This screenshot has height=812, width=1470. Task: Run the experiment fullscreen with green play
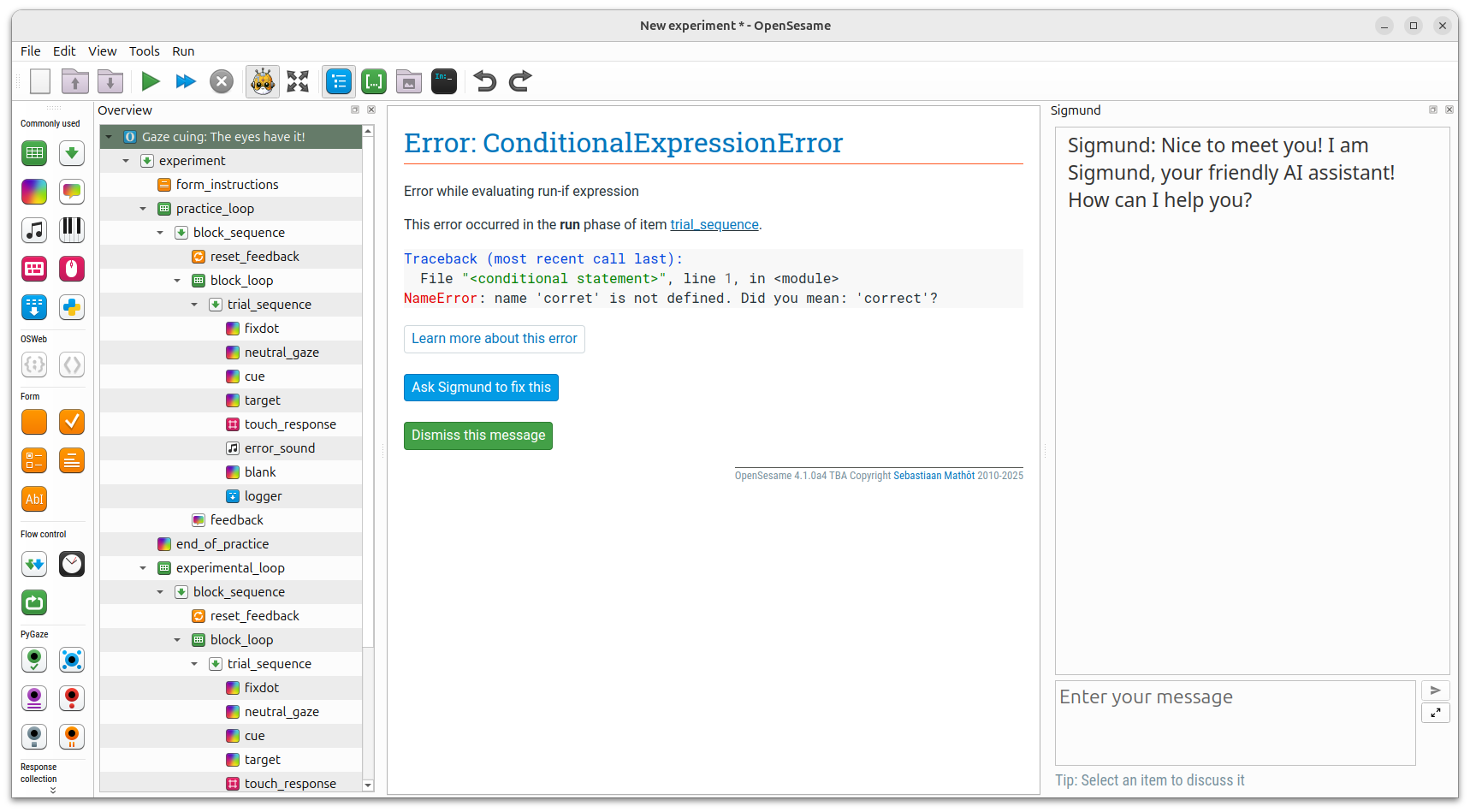151,81
